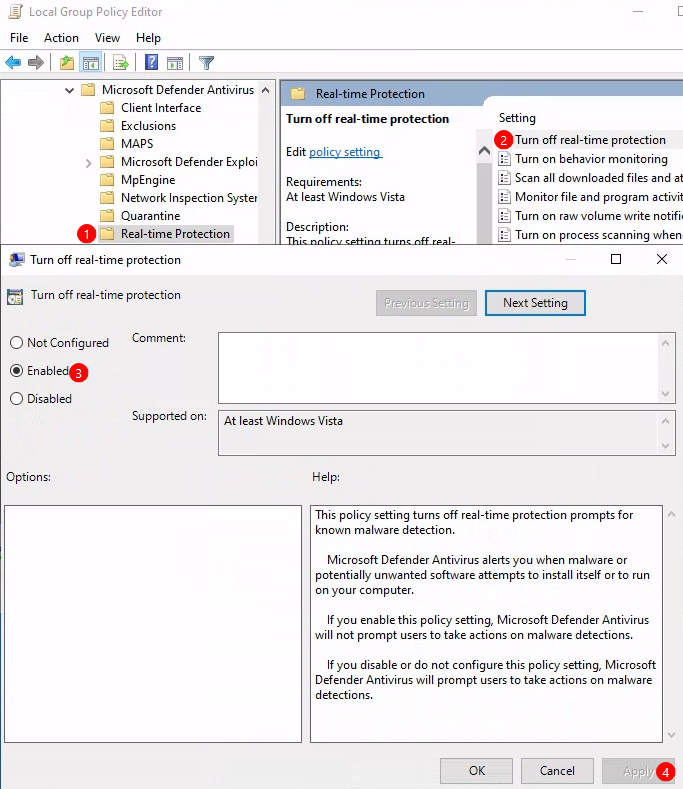The width and height of the screenshot is (683, 789).
Task: Select the Quarantine tree item
Action: click(x=150, y=216)
